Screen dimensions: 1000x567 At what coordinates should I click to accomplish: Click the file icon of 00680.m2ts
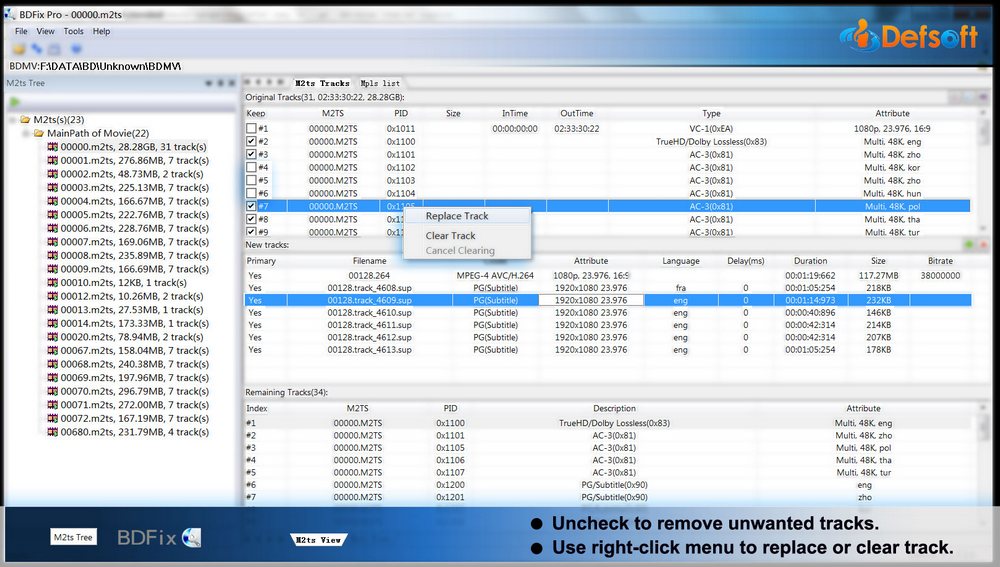pyautogui.click(x=53, y=432)
